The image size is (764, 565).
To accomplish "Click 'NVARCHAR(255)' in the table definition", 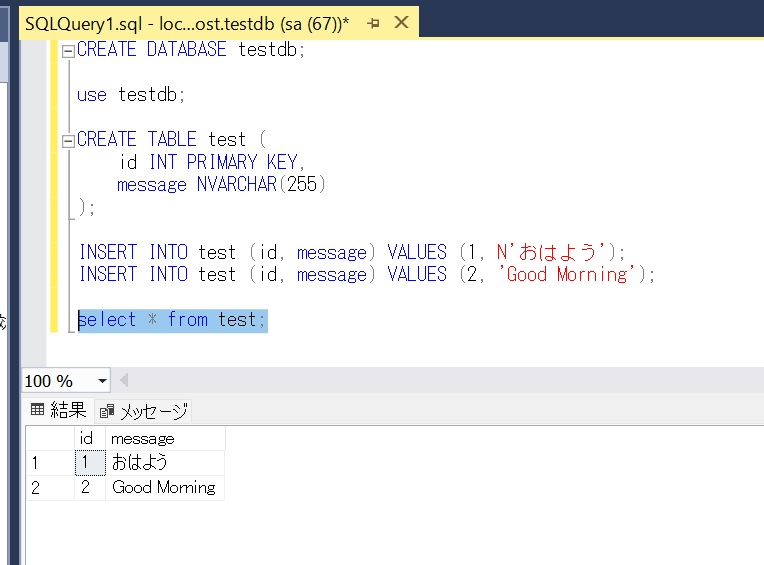I will tap(261, 185).
